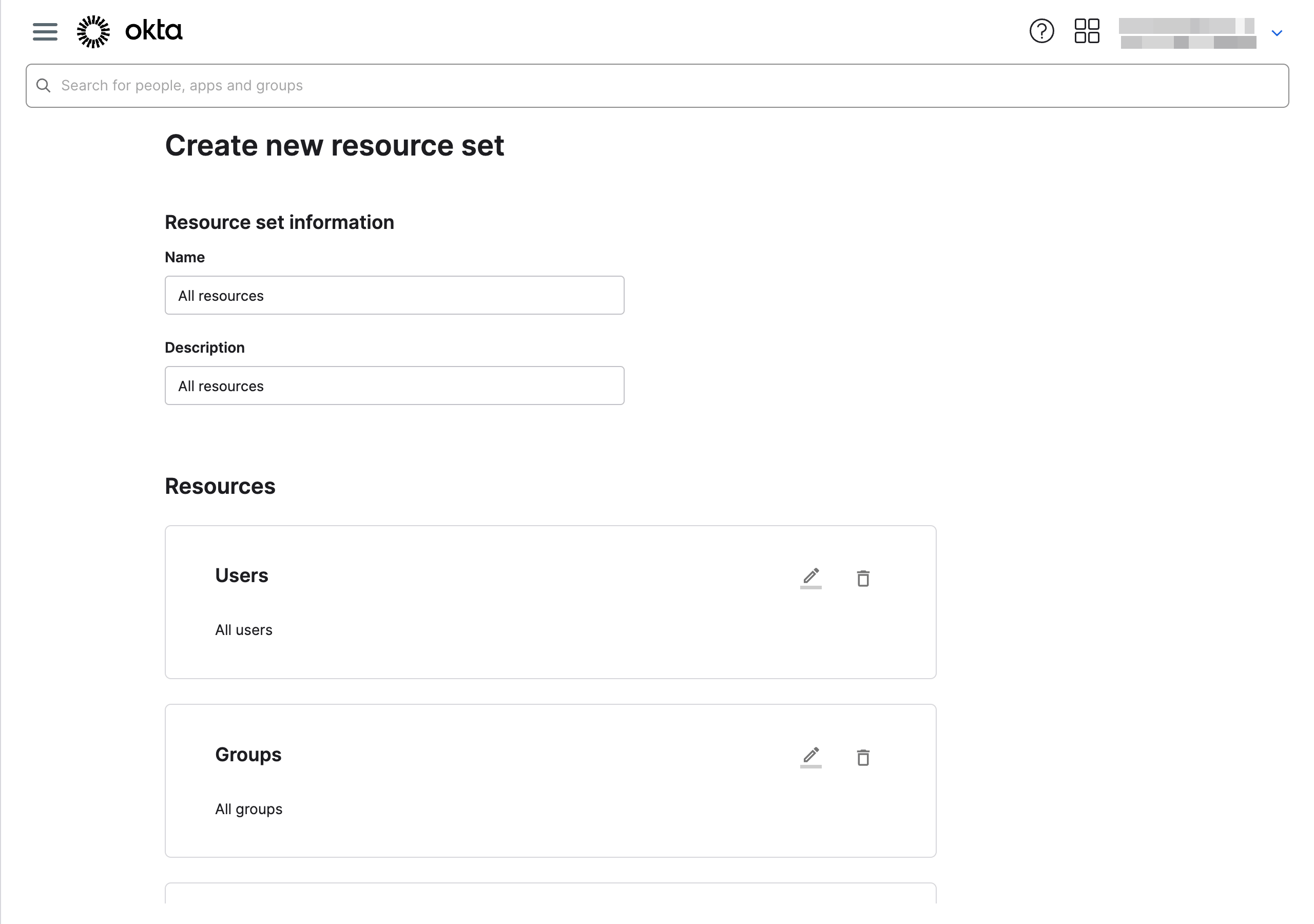Viewport: 1314px width, 924px height.
Task: Open the hamburger navigation menu
Action: tap(45, 31)
